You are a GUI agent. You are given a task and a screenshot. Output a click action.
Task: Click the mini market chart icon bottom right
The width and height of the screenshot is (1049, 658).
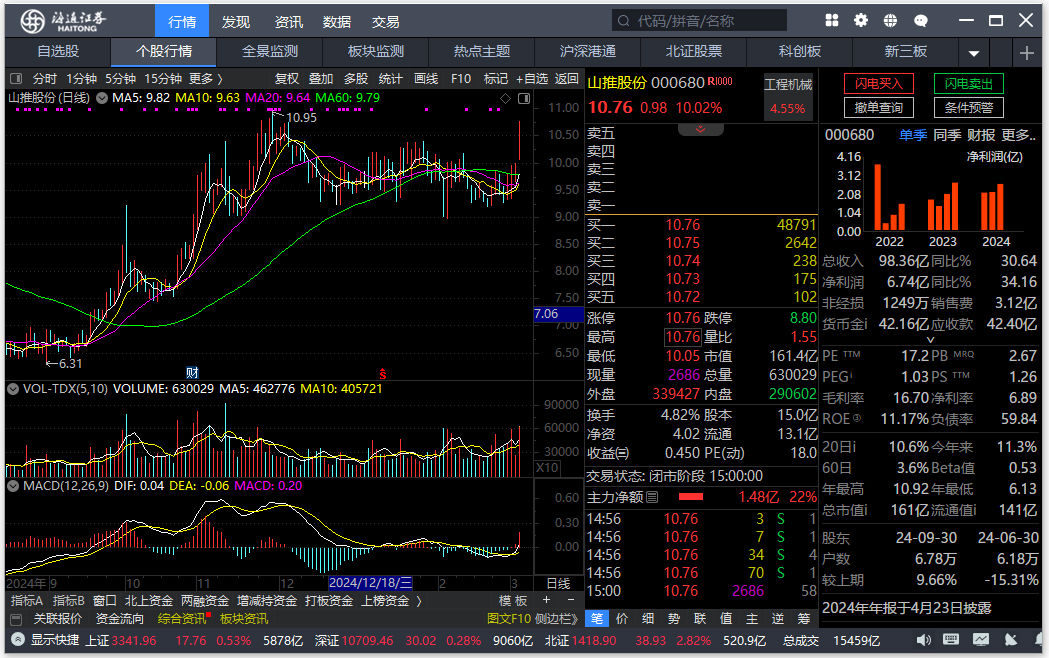(980, 640)
